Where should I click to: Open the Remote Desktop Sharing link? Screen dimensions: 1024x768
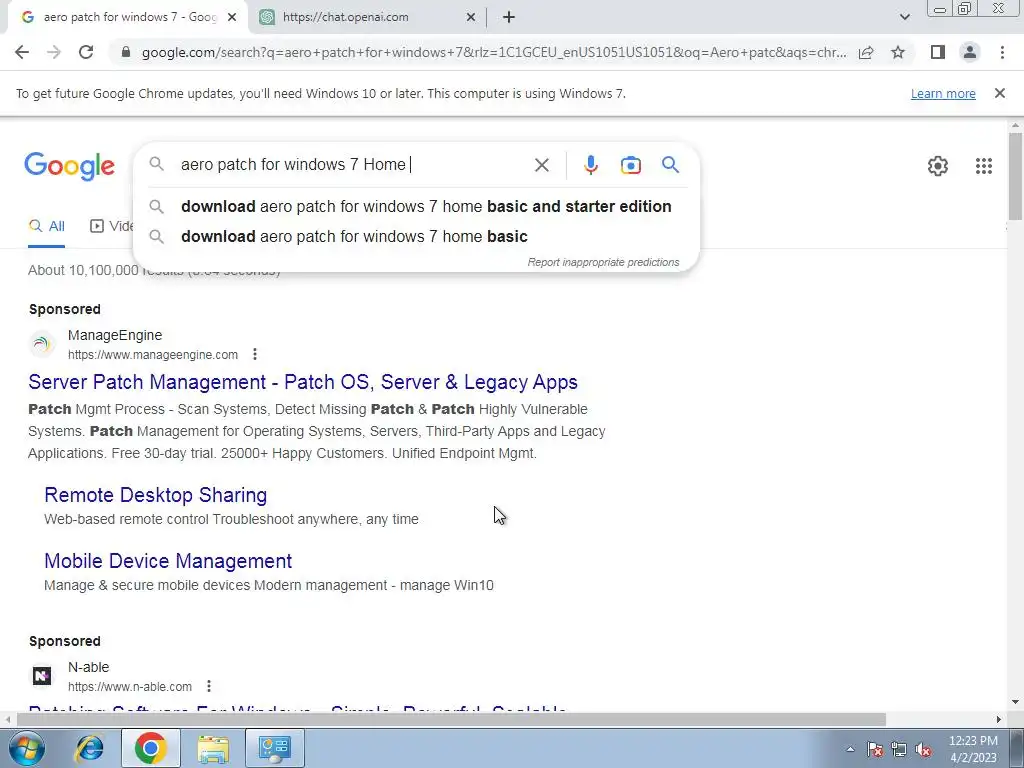(x=155, y=495)
